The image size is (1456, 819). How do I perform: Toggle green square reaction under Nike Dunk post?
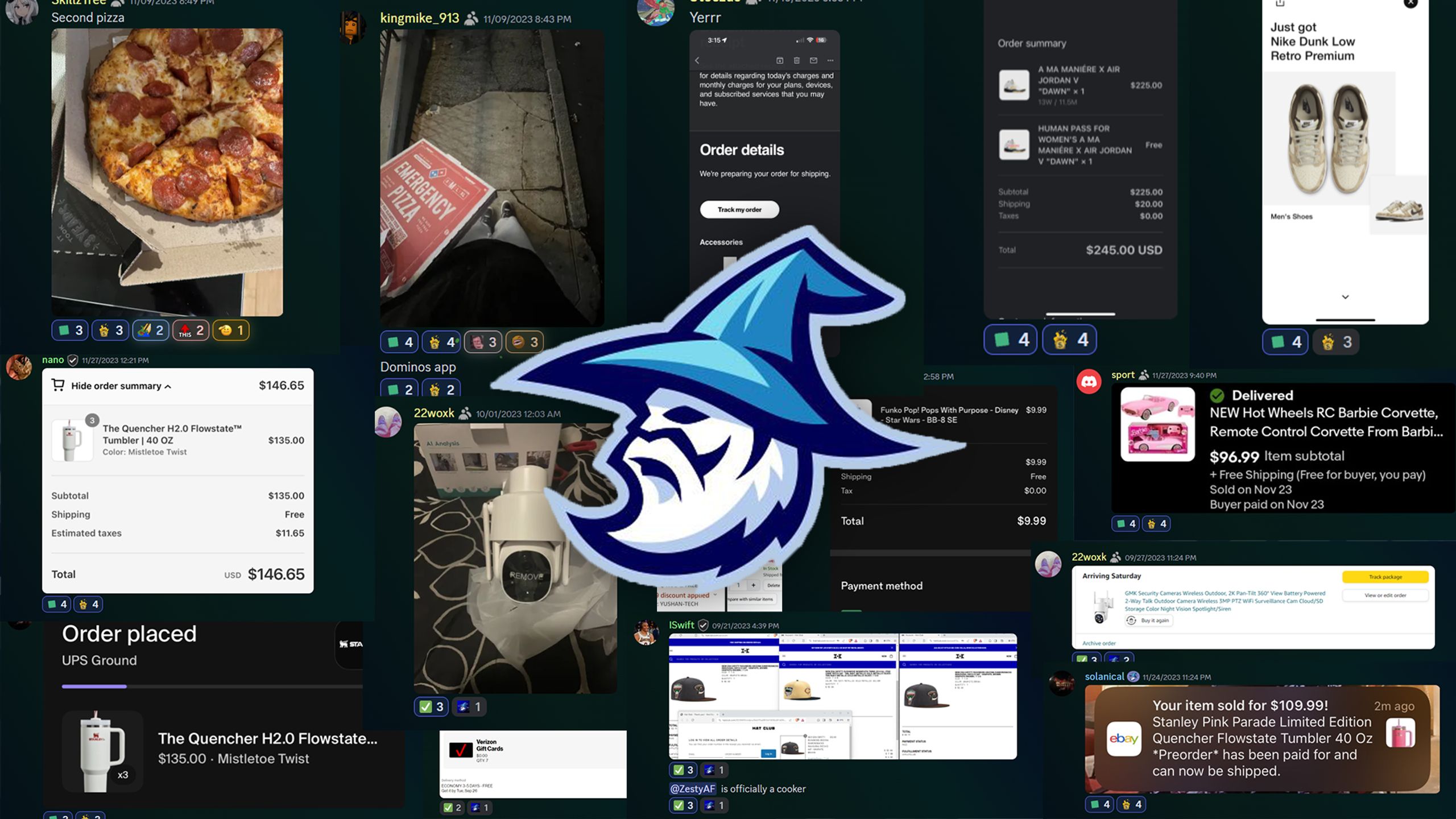(x=1285, y=342)
